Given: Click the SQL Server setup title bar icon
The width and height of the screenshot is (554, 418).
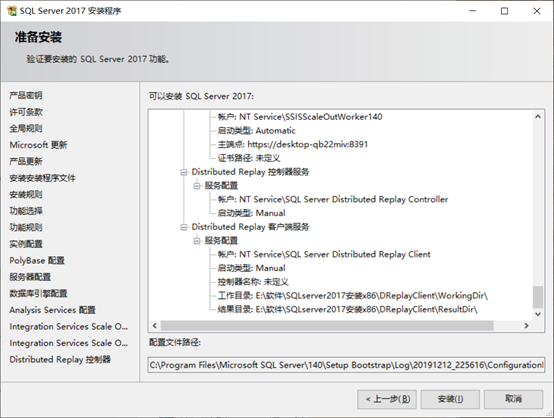Looking at the screenshot, I should (12, 11).
